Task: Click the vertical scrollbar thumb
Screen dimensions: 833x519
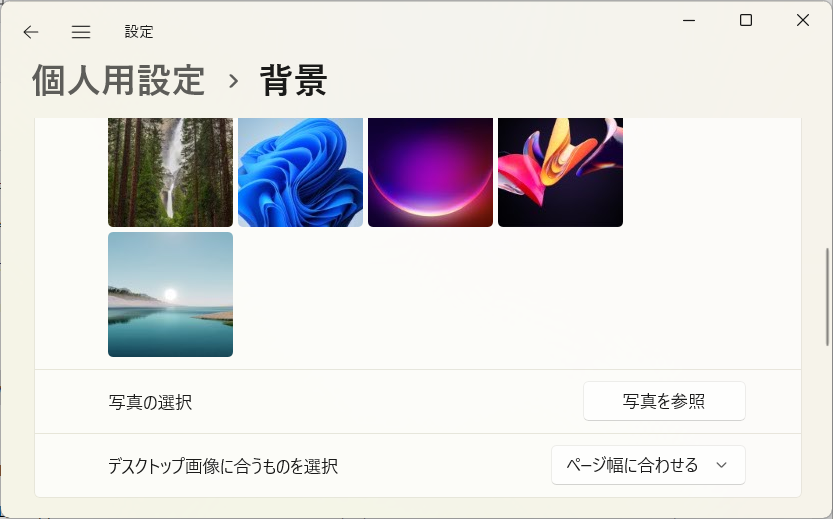Action: [827, 297]
